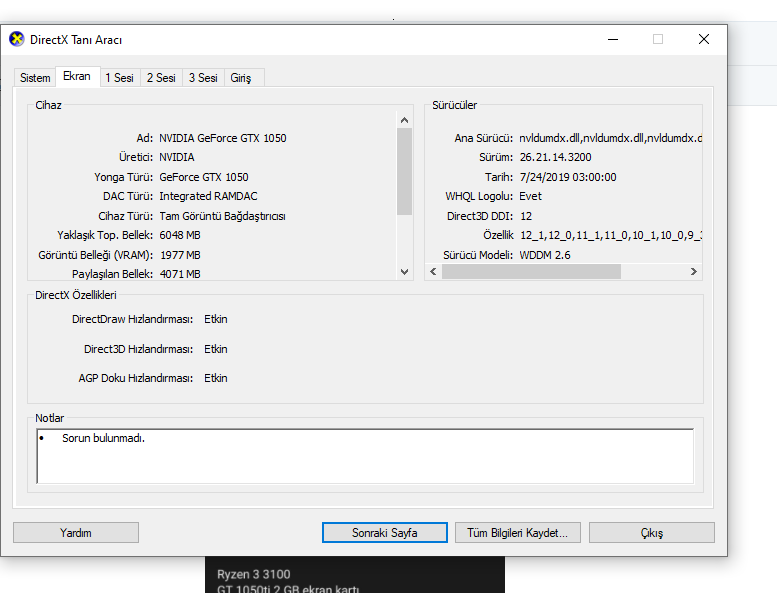Click driver version 26.21.14.3200
The width and height of the screenshot is (777, 593).
555,158
